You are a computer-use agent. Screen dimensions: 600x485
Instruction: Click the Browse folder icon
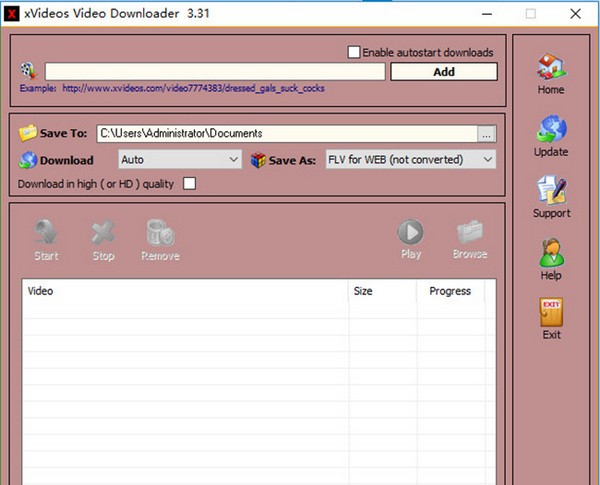coord(470,232)
